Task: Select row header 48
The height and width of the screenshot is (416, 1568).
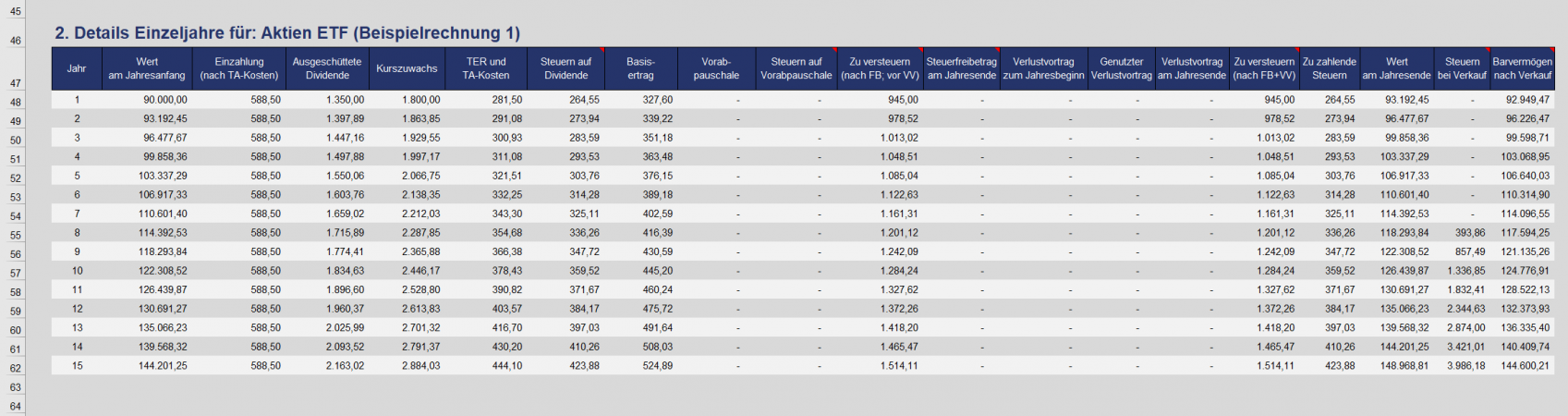Action: click(x=15, y=102)
